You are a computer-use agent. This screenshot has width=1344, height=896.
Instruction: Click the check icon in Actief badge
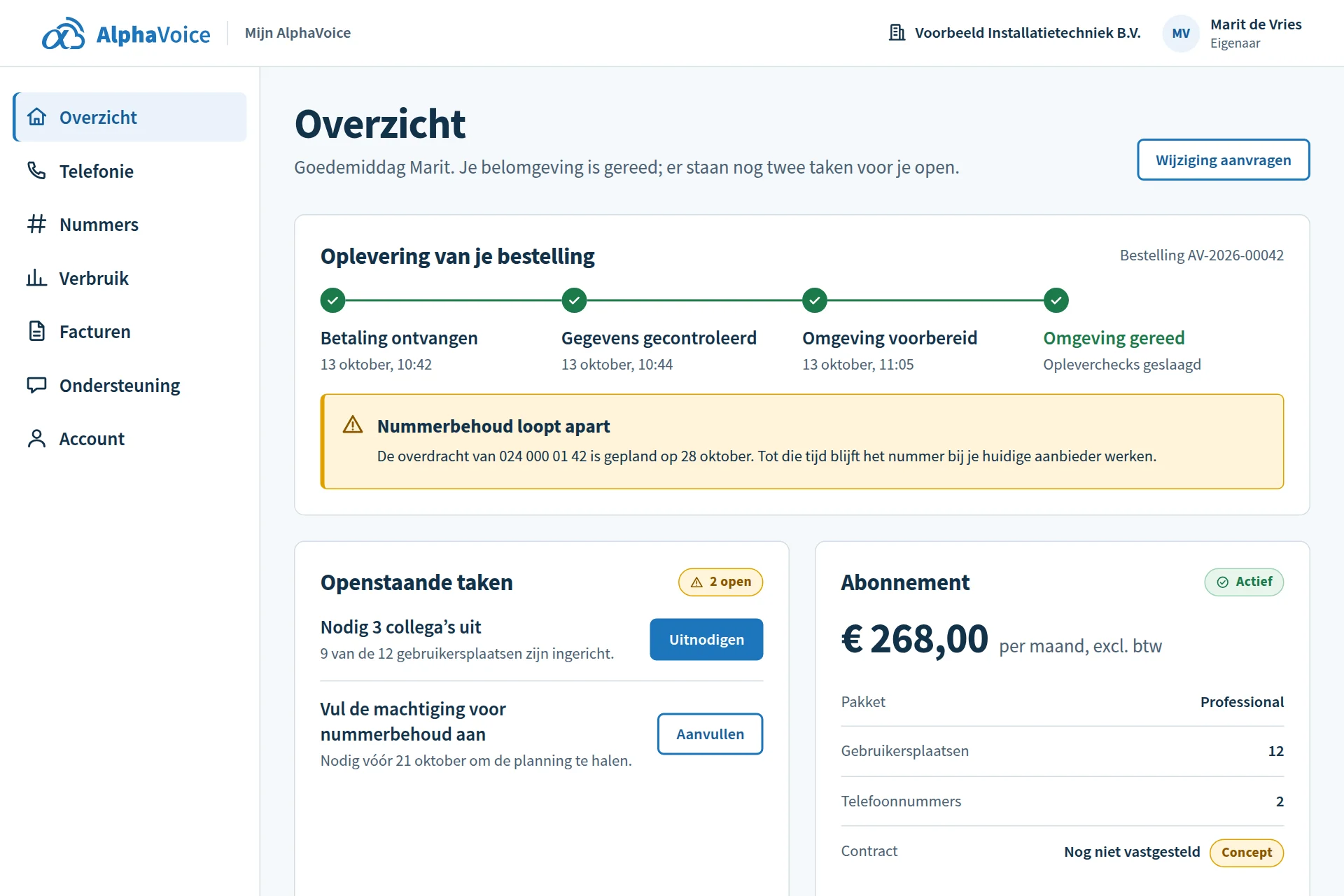[x=1223, y=582]
